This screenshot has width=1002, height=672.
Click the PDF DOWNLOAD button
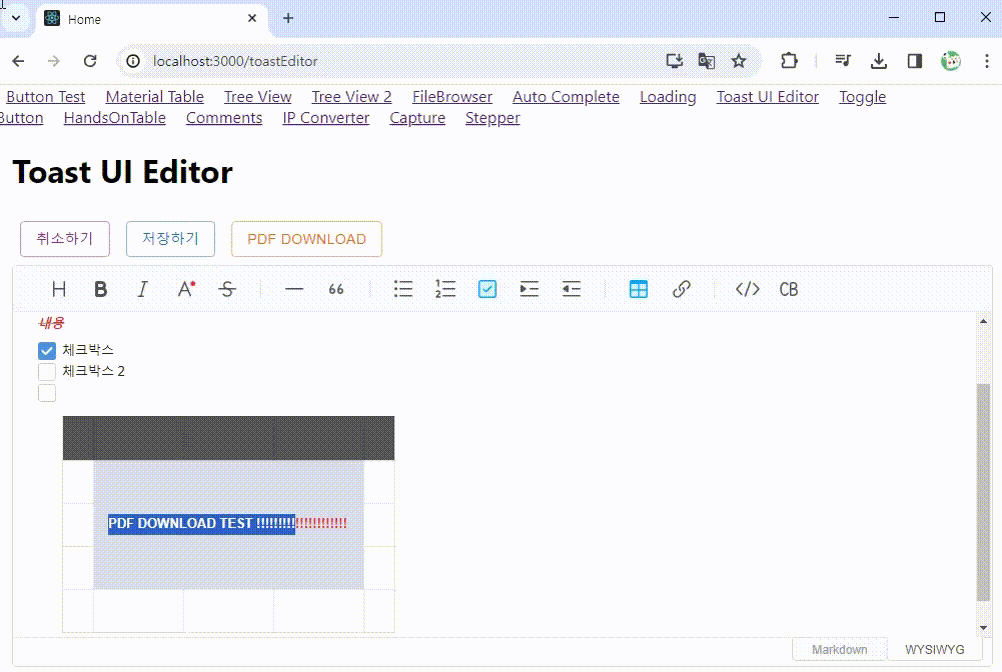[x=307, y=239]
